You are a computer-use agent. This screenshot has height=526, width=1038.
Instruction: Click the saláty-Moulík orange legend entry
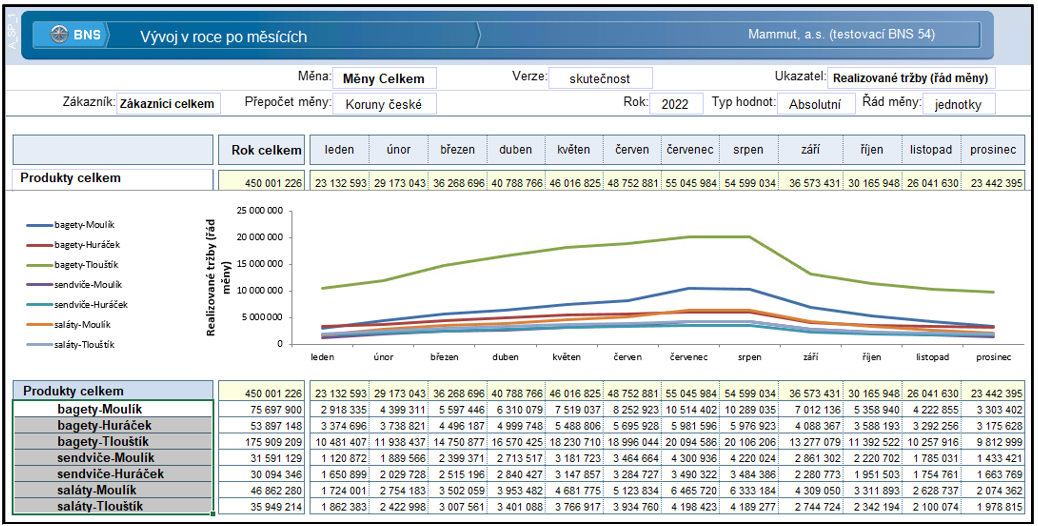(68, 325)
